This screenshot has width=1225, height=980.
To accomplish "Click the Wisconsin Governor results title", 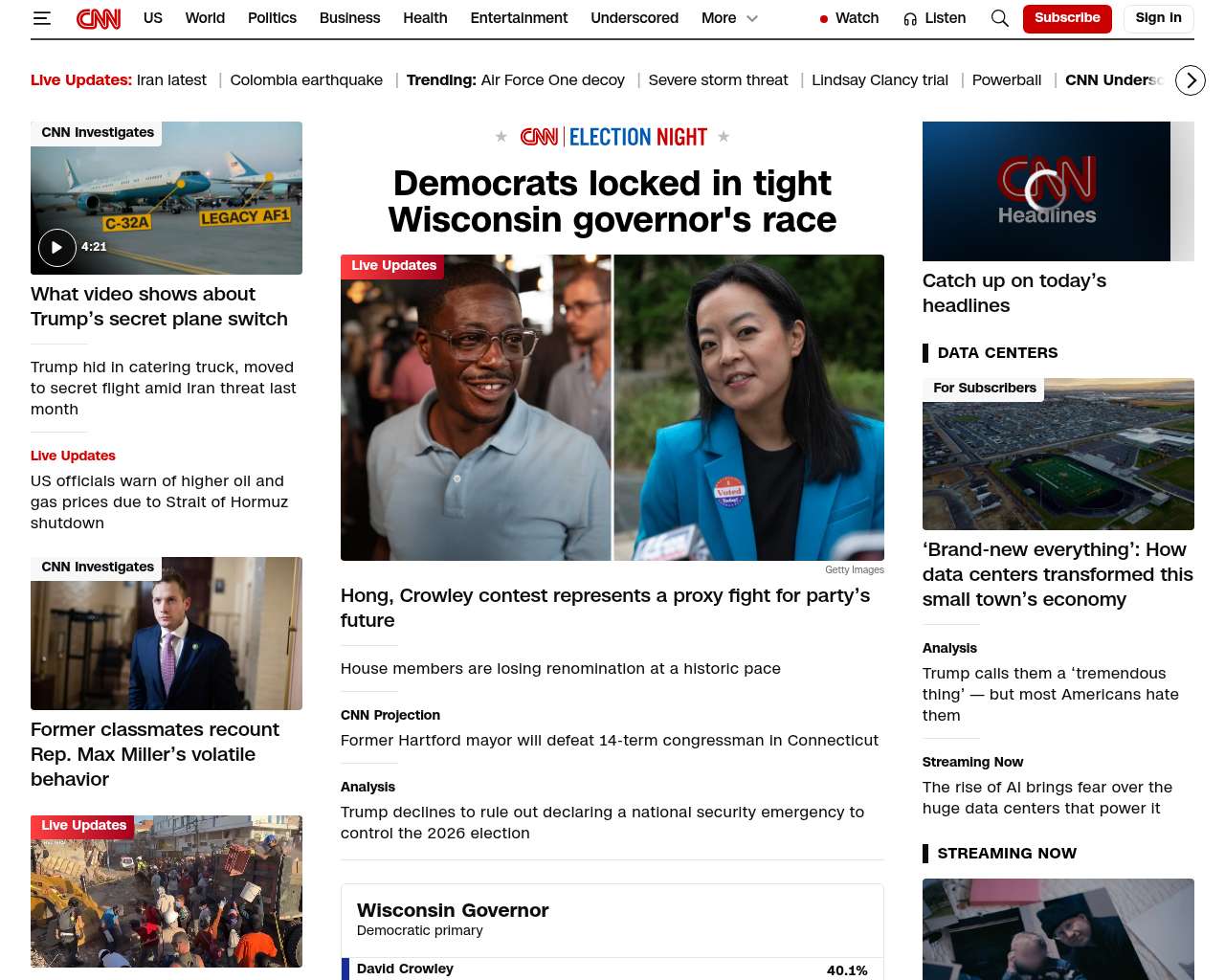I will click(453, 910).
